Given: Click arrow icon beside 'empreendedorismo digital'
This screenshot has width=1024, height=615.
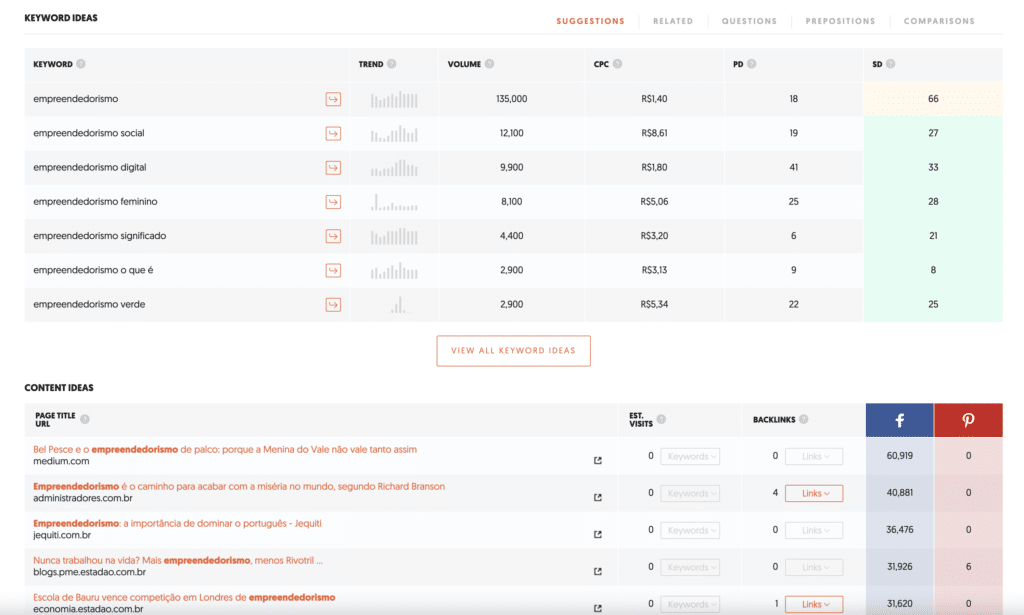Looking at the screenshot, I should click(x=333, y=168).
